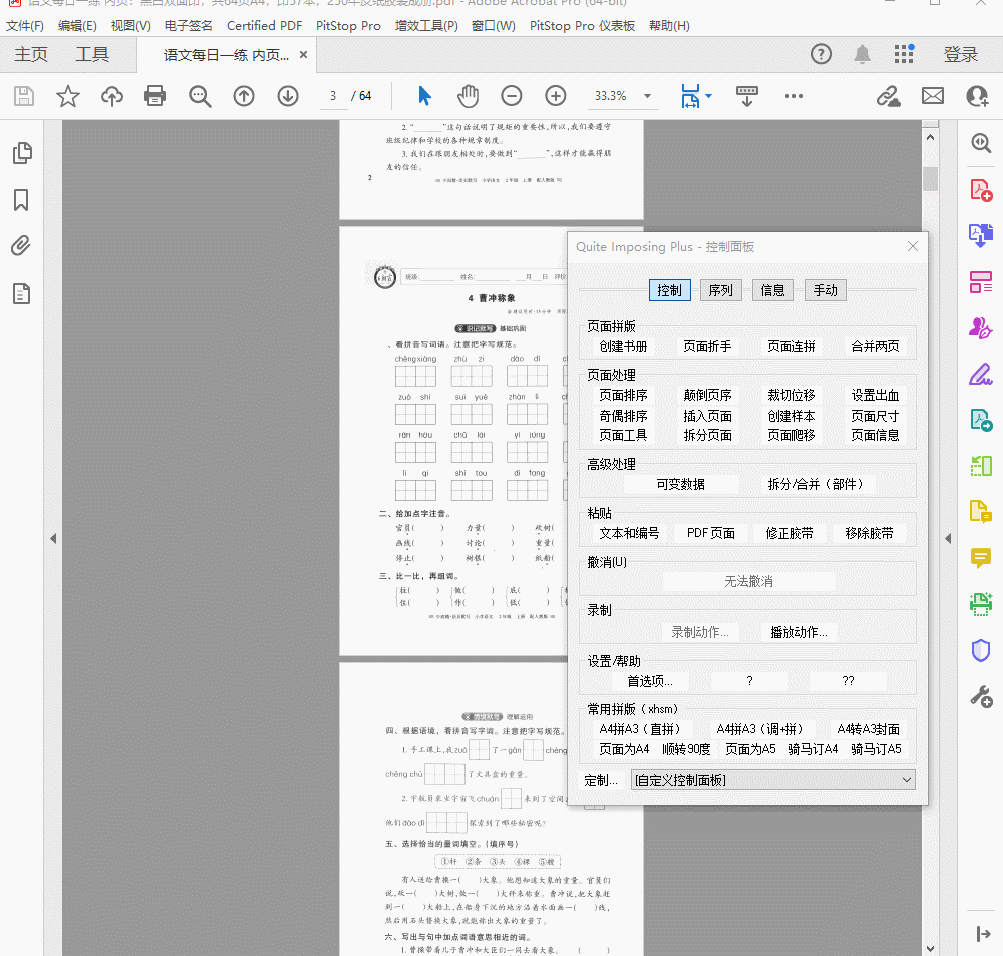Open the page thumbnails panel

click(x=22, y=153)
